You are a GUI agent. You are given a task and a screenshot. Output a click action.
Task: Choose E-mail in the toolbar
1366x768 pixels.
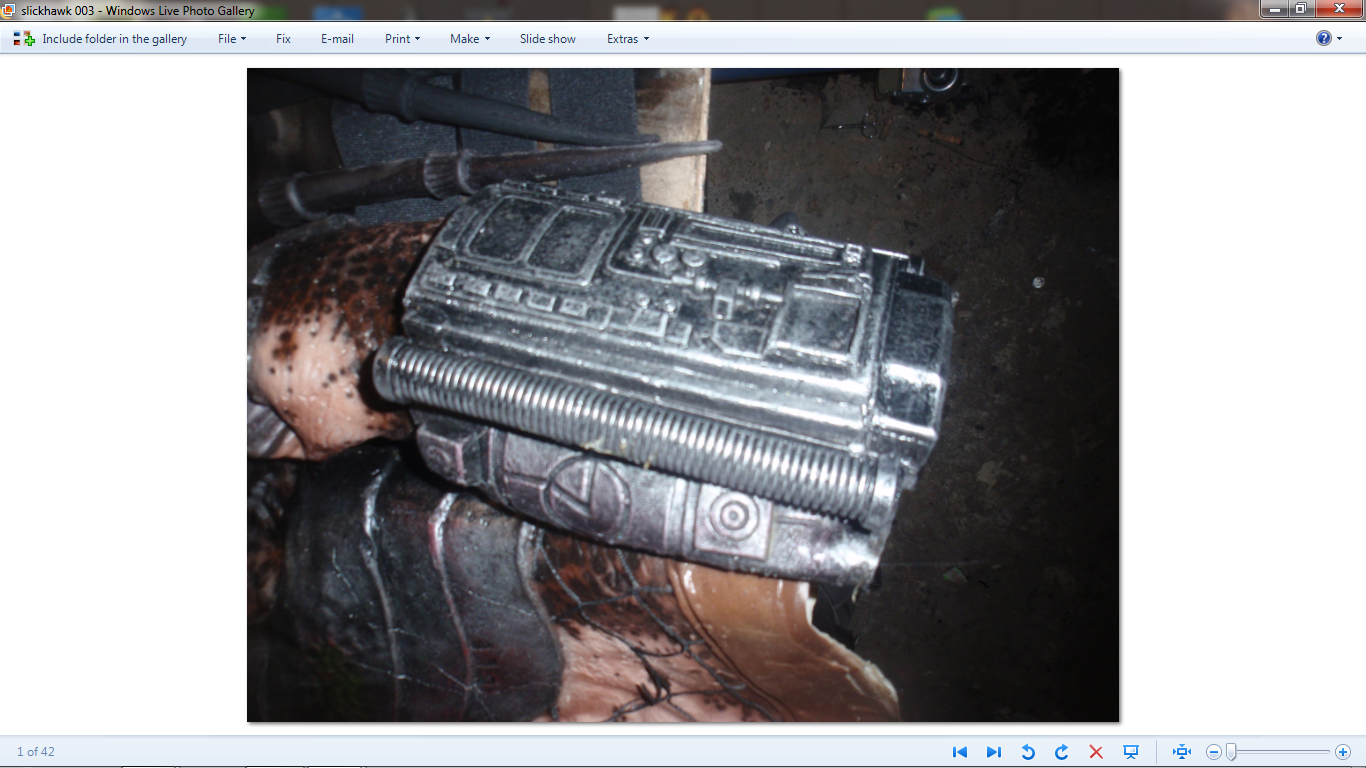(337, 39)
